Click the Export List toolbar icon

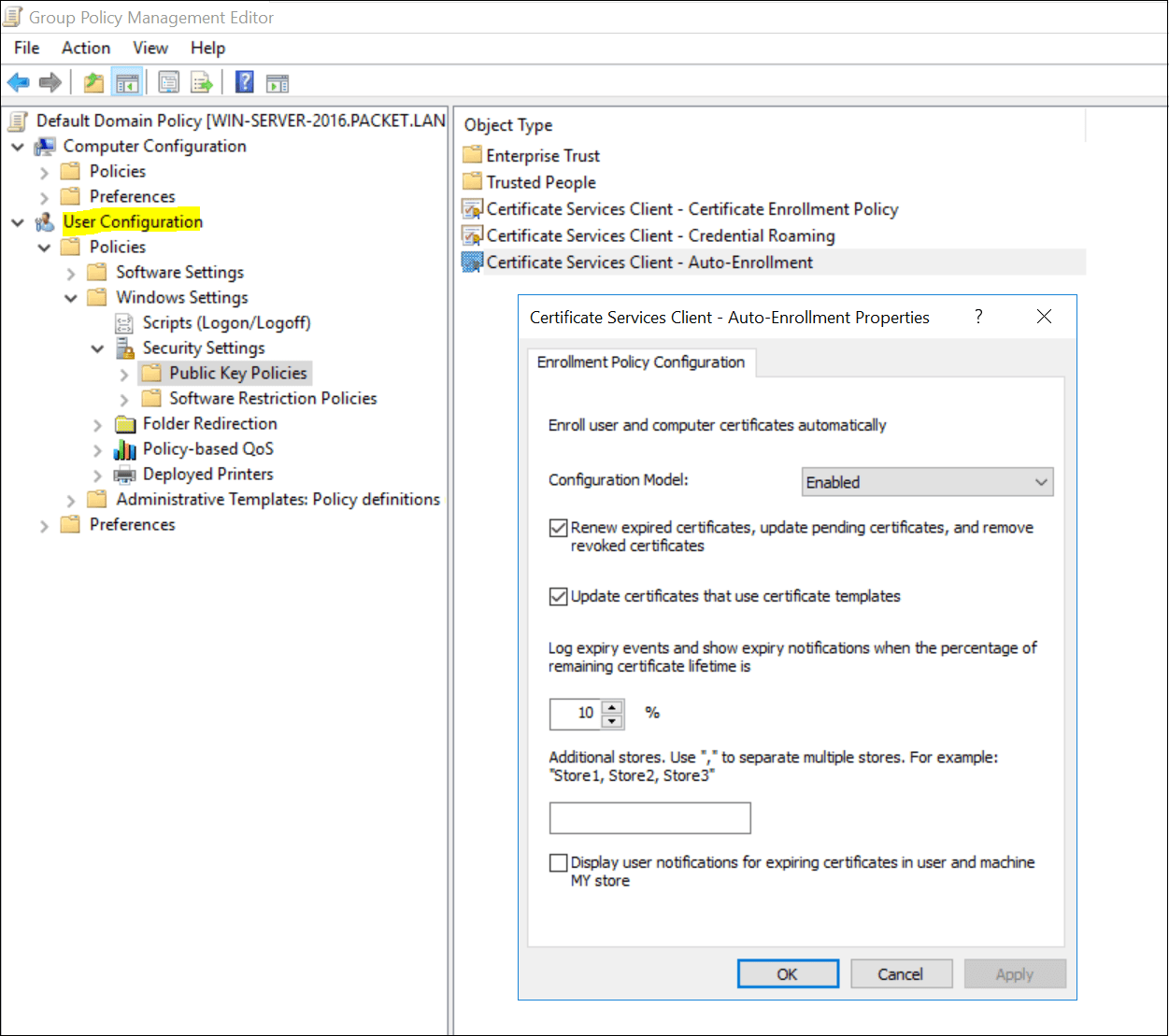202,82
